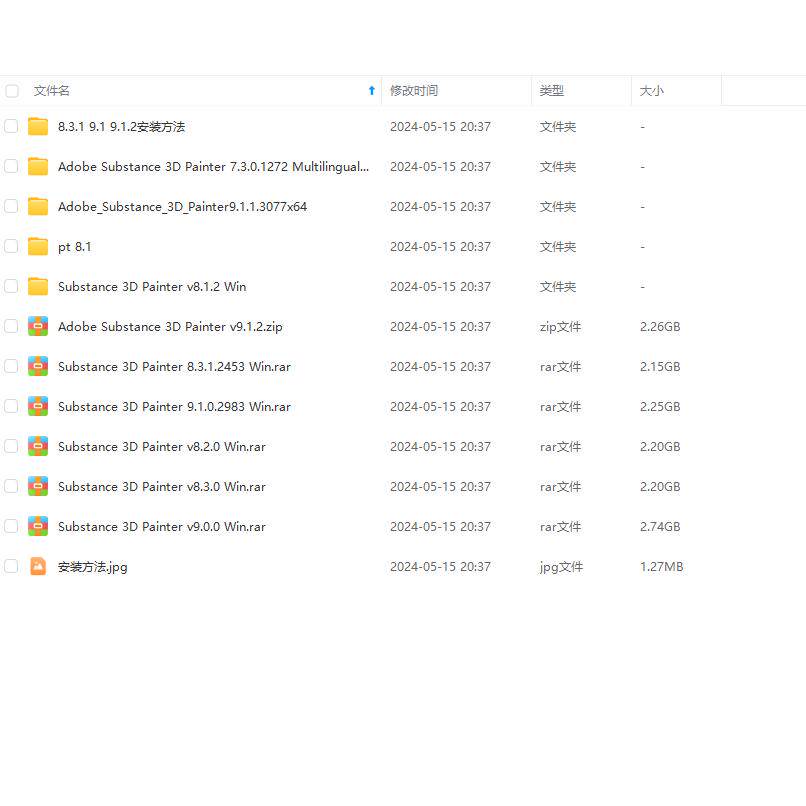Screen dimensions: 806x806
Task: Click the image icon of 安装方法.jpg
Action: click(38, 566)
